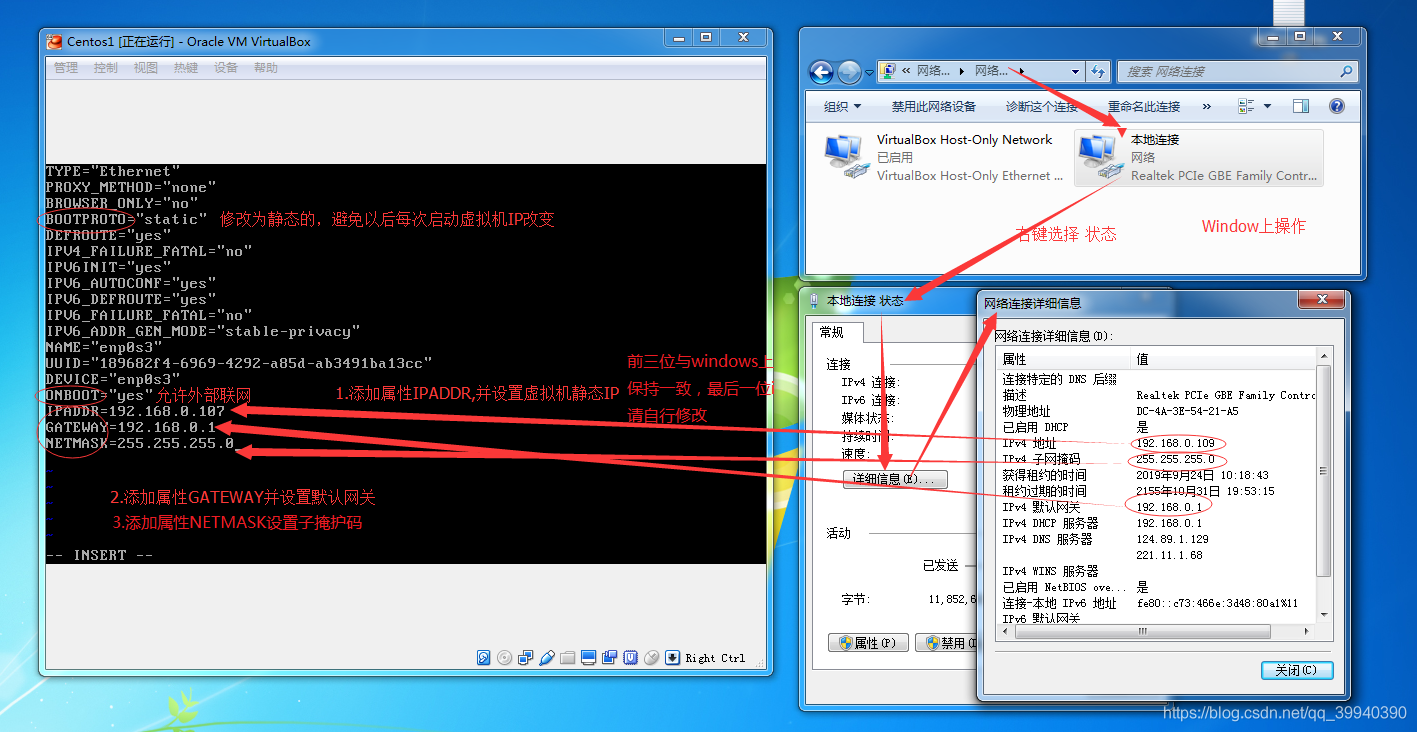This screenshot has height=732, width=1417.
Task: Click the 值 column header in details list
Action: click(1223, 359)
